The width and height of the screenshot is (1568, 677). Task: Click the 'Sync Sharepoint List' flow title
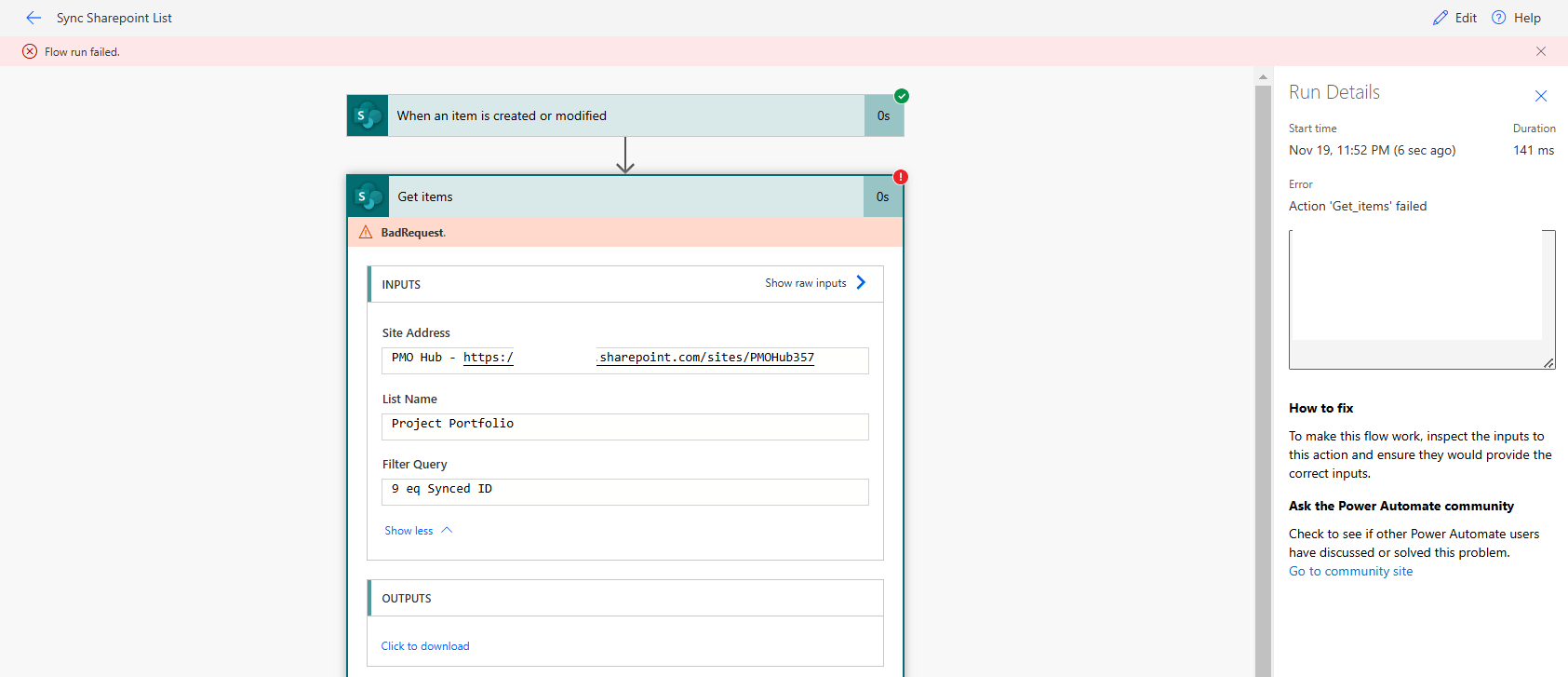pos(114,18)
